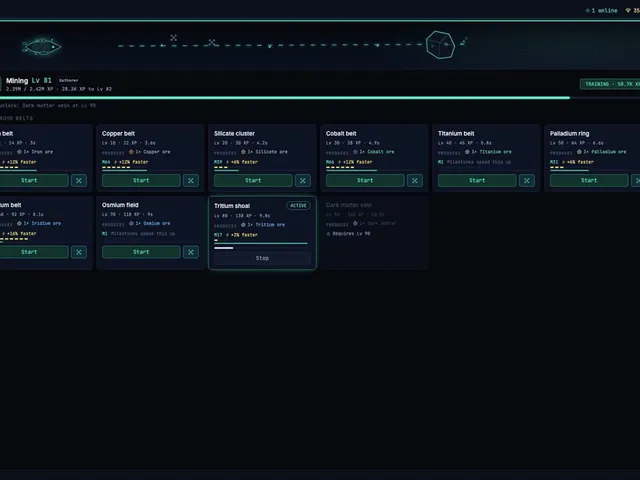Image resolution: width=640 pixels, height=480 pixels.
Task: Click 'Milestones speed this up' on Titanium belt
Action: pos(479,162)
